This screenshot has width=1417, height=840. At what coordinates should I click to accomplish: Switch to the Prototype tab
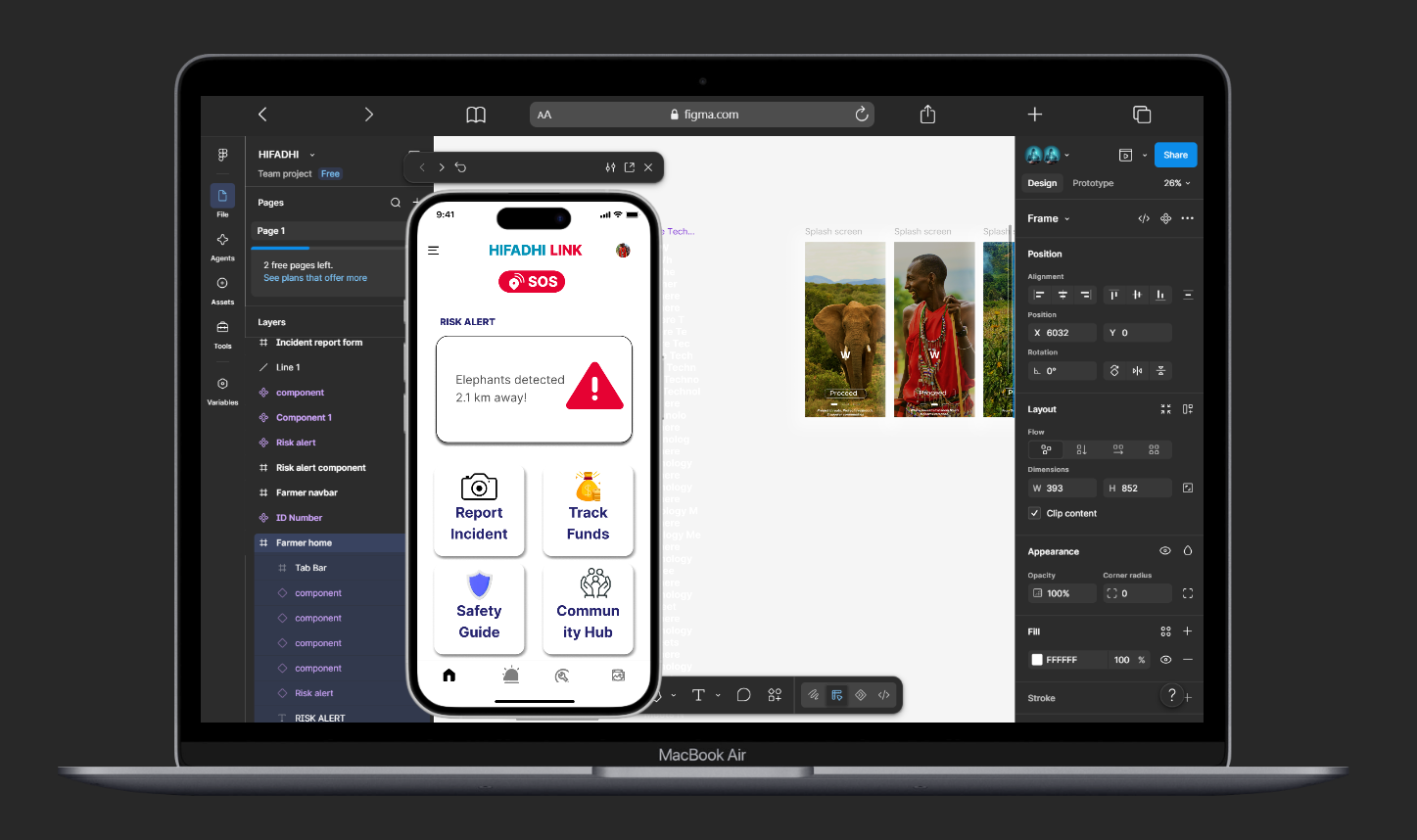[x=1093, y=183]
